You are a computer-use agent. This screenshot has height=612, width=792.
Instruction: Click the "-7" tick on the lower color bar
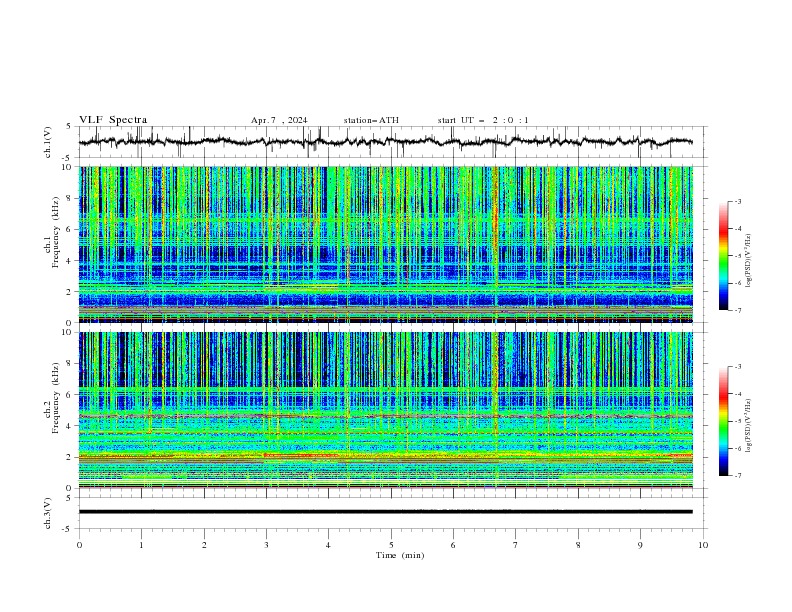coord(738,475)
